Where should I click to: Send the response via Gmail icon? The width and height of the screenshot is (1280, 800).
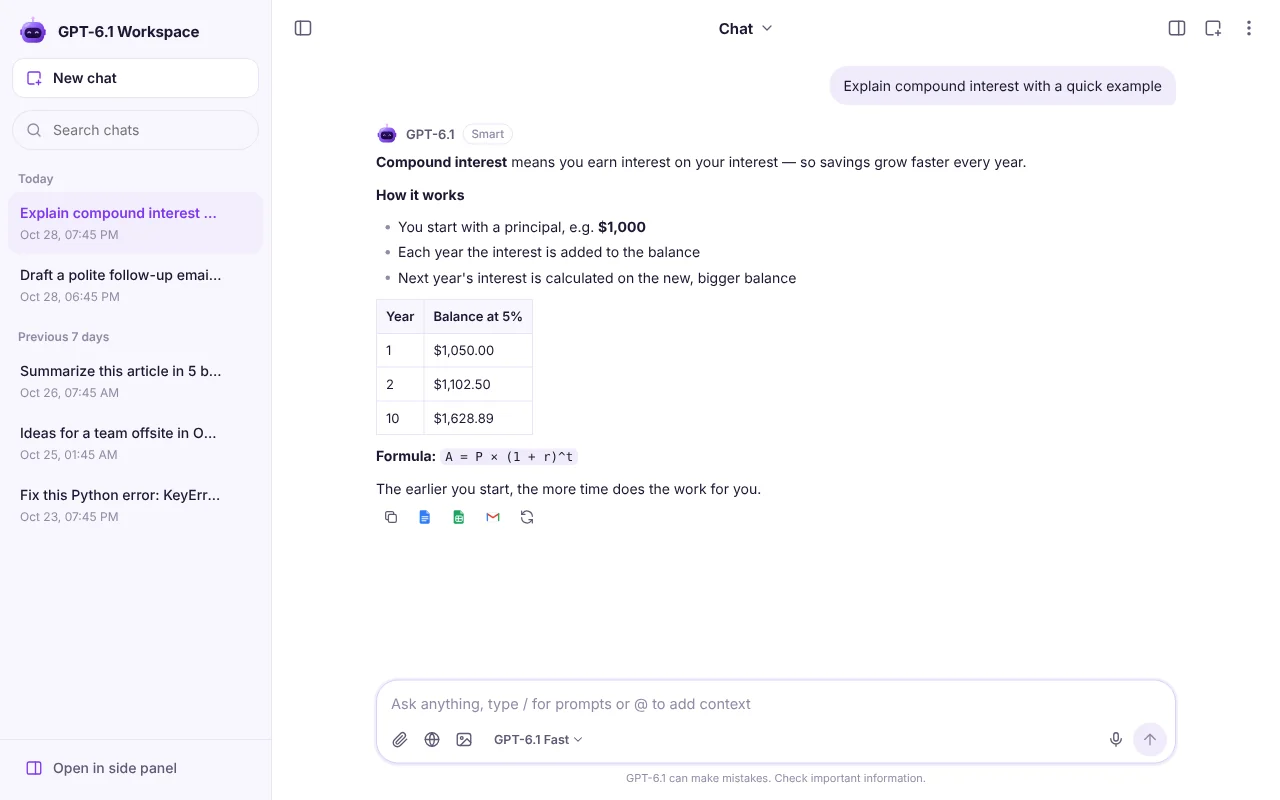(x=493, y=517)
